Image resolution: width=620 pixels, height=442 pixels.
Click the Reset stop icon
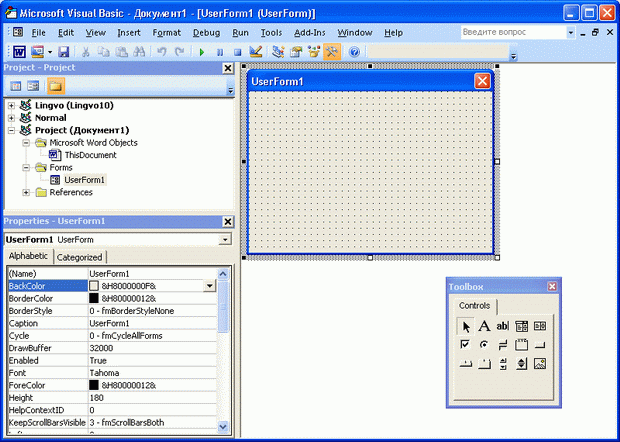point(238,52)
